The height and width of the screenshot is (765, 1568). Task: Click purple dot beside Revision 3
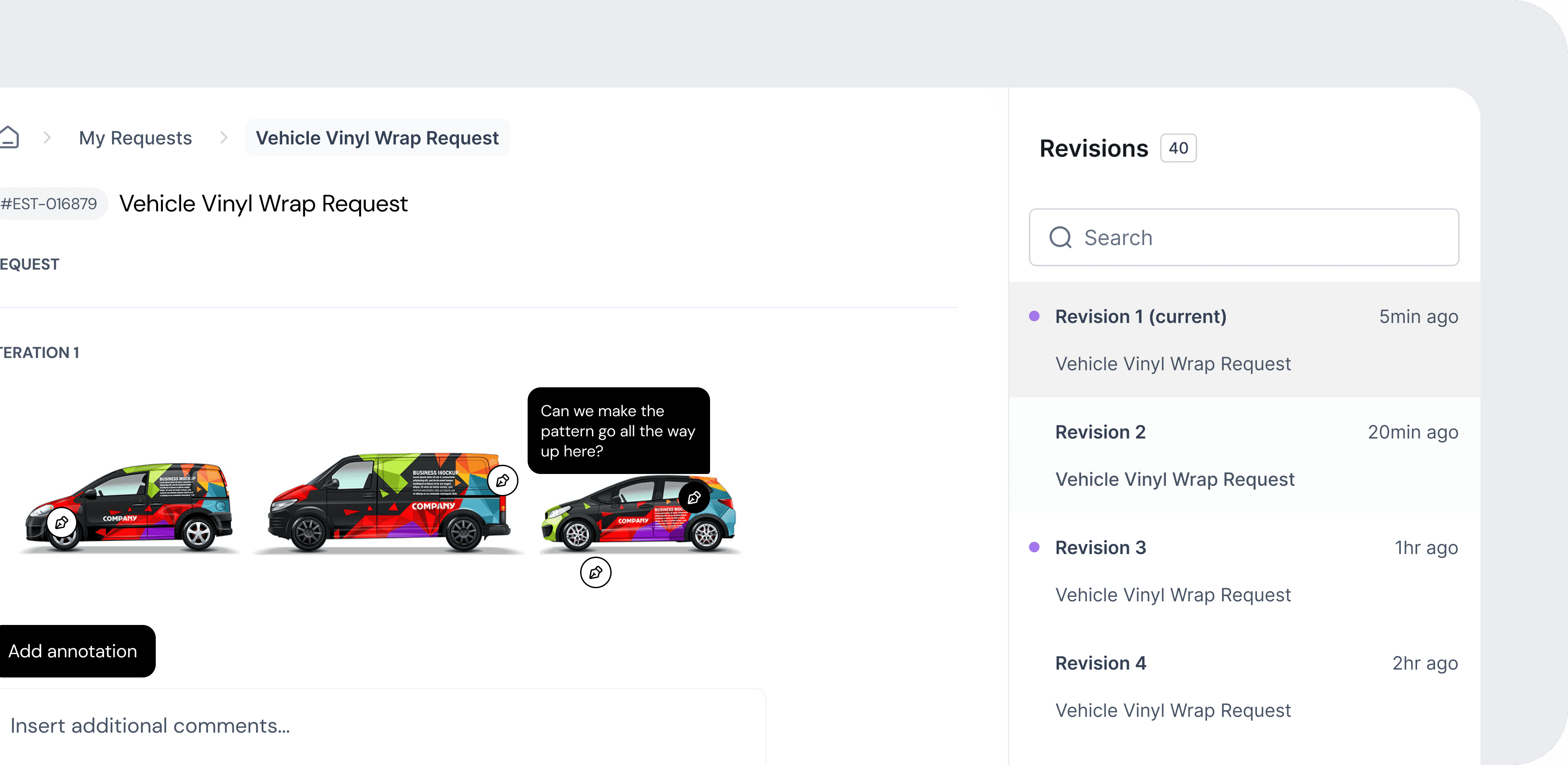[1034, 547]
